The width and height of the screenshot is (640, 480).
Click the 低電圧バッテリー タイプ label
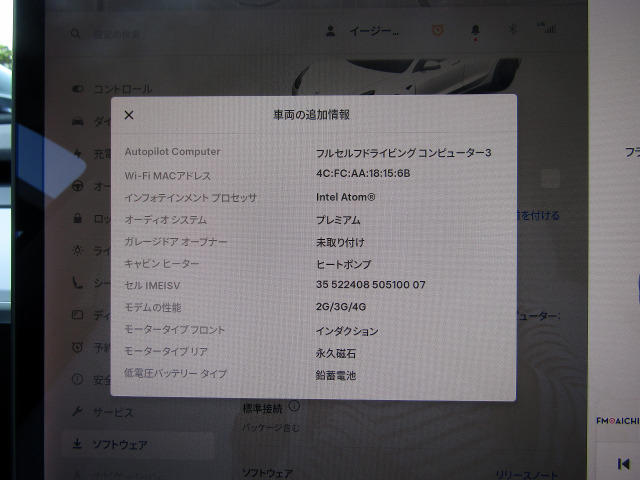[x=176, y=373]
